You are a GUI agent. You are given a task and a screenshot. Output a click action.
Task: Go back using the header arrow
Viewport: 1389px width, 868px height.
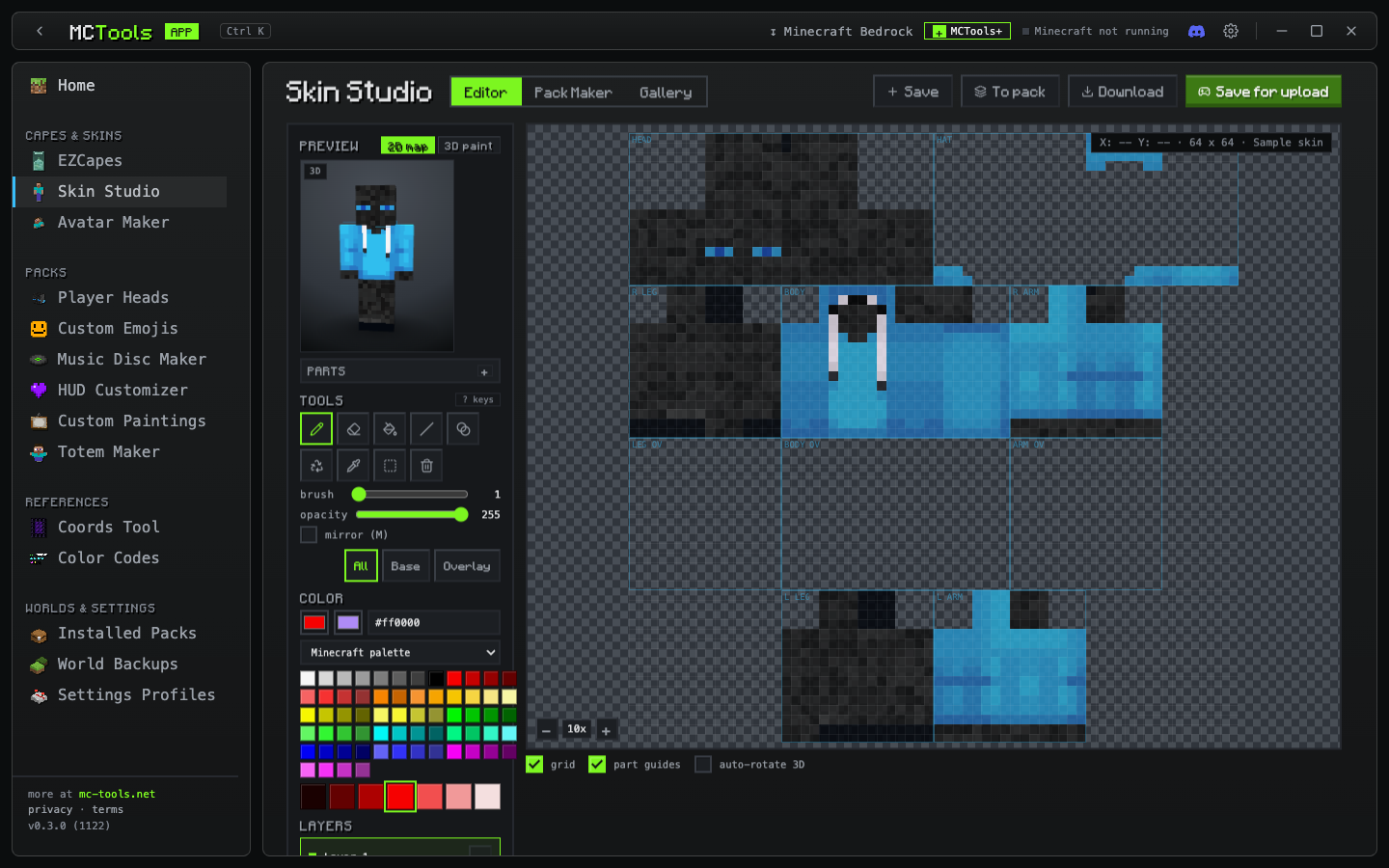pyautogui.click(x=40, y=31)
